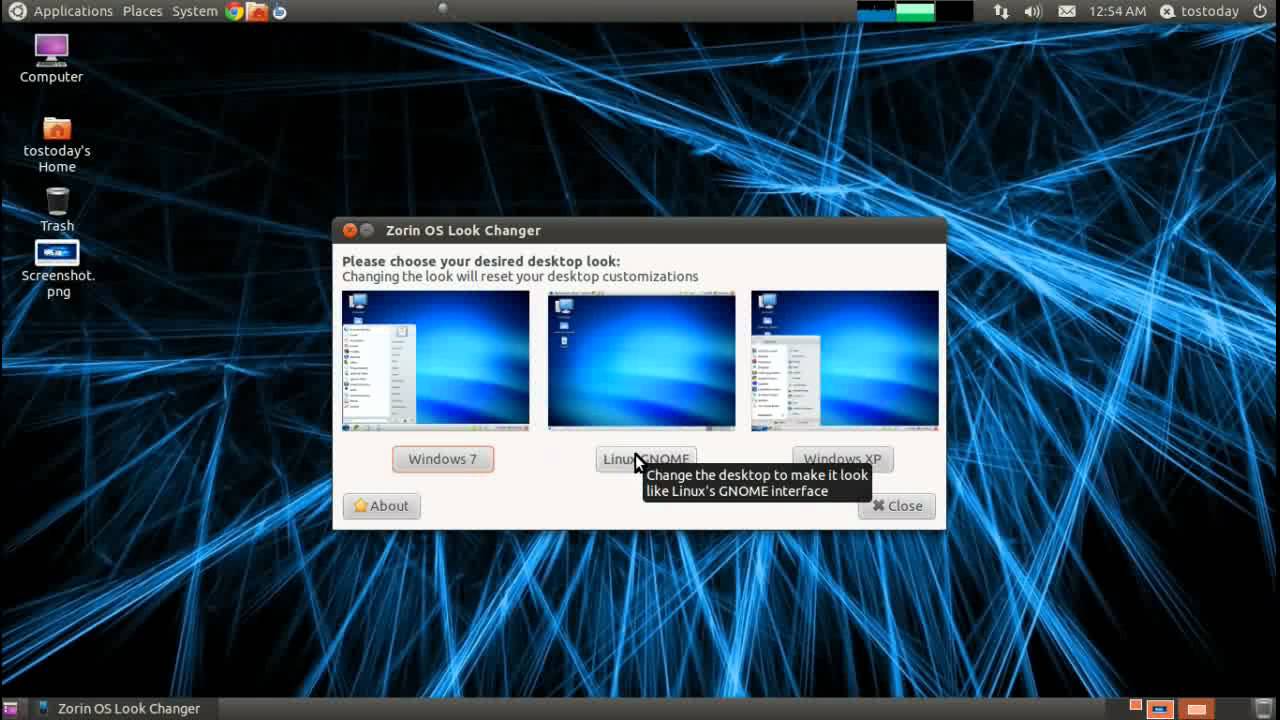Choose the Windows 7 look button

443,459
